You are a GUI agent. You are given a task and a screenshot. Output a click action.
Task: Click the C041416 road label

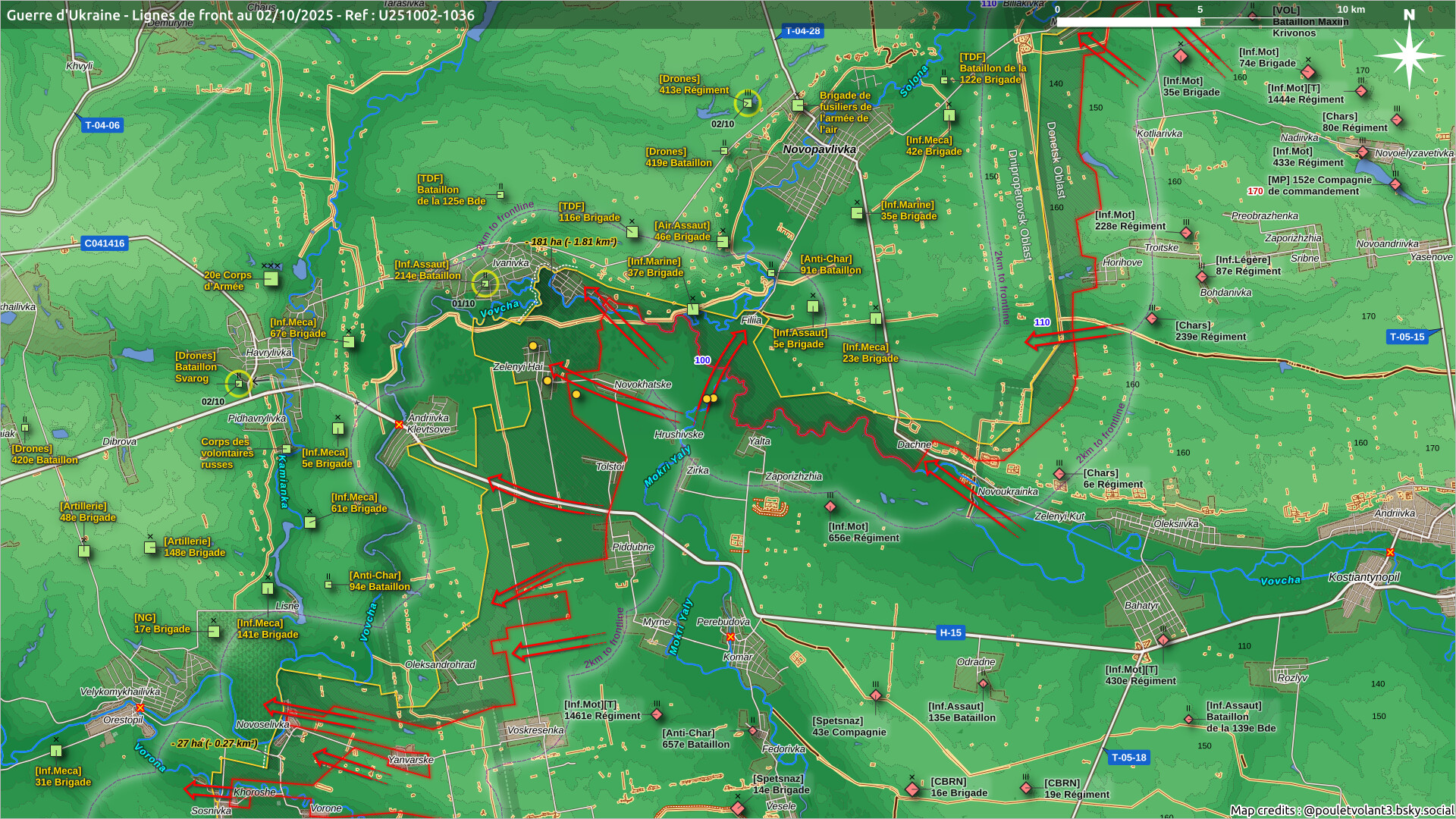(105, 243)
